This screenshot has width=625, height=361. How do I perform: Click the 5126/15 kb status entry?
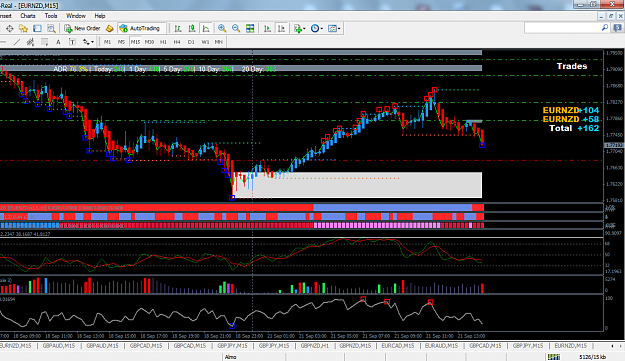(x=593, y=357)
